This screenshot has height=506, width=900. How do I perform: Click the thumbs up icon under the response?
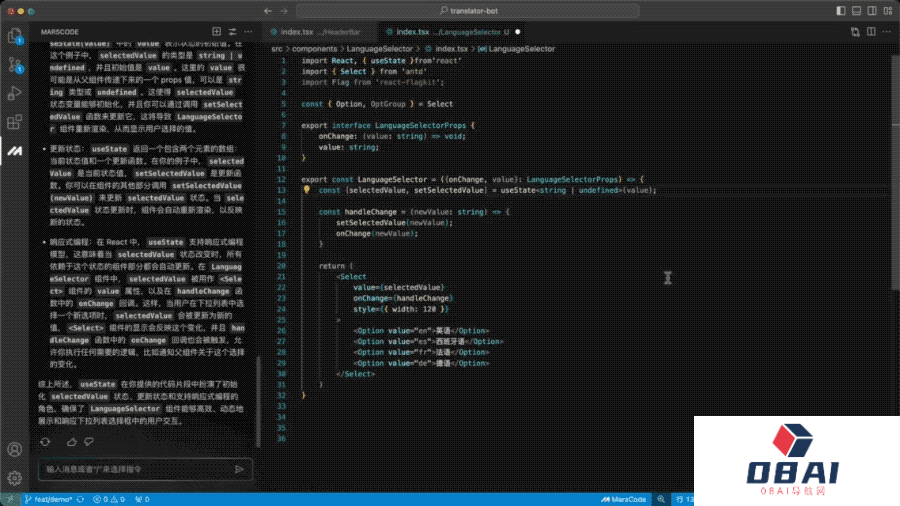[x=73, y=441]
